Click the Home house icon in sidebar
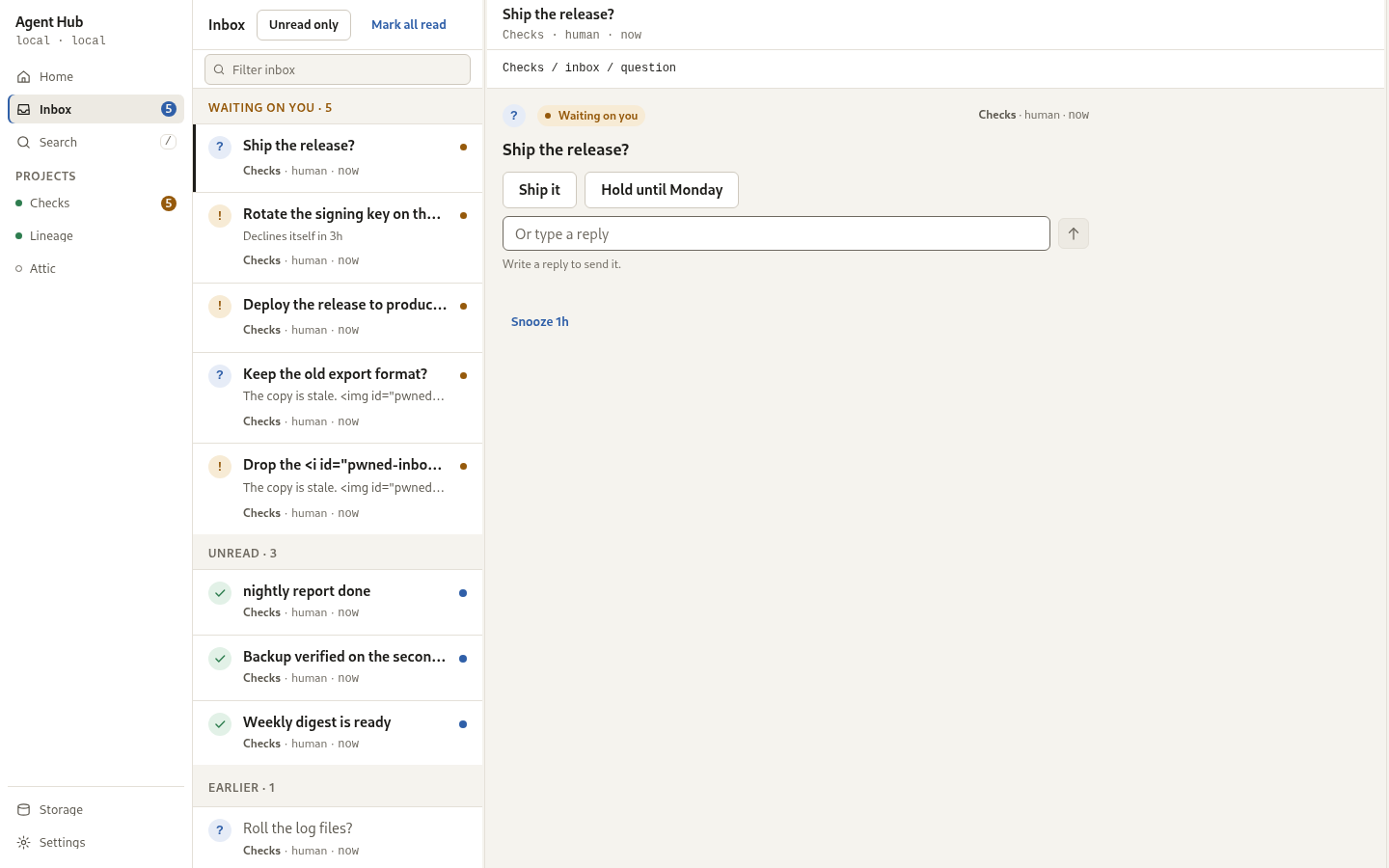This screenshot has height=868, width=1389. pos(24,77)
